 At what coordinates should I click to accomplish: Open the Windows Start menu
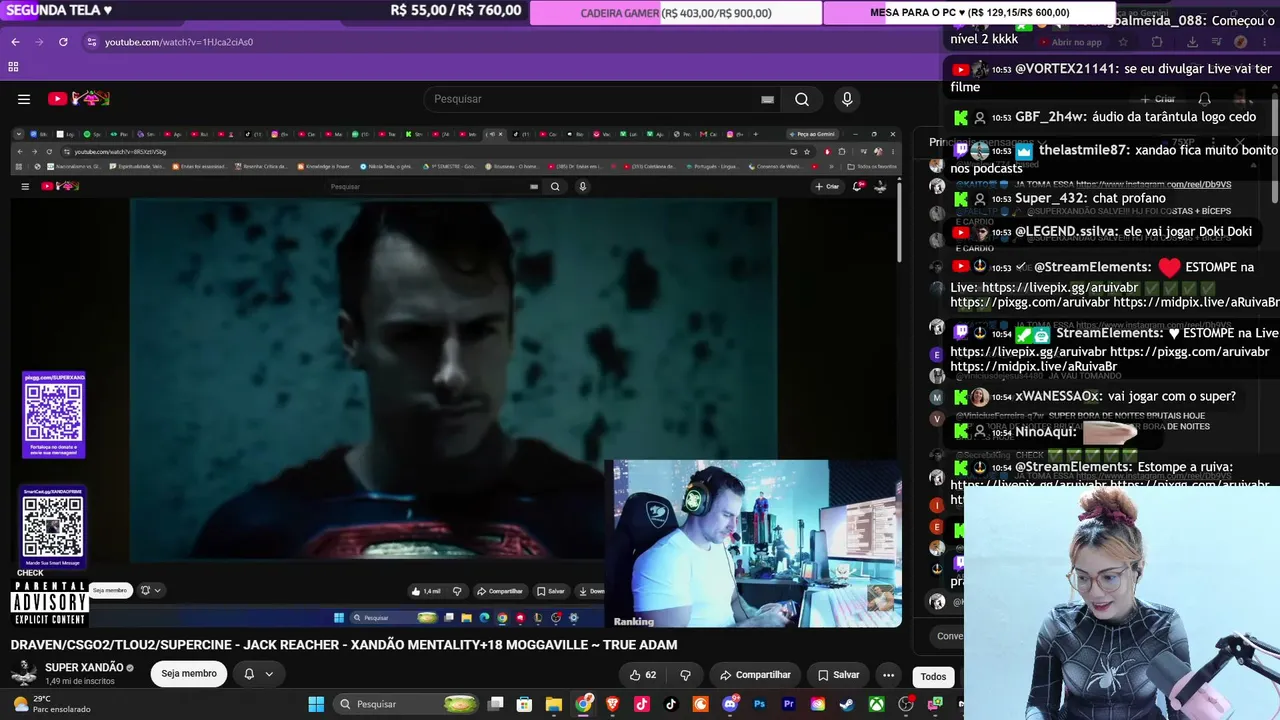[x=316, y=704]
